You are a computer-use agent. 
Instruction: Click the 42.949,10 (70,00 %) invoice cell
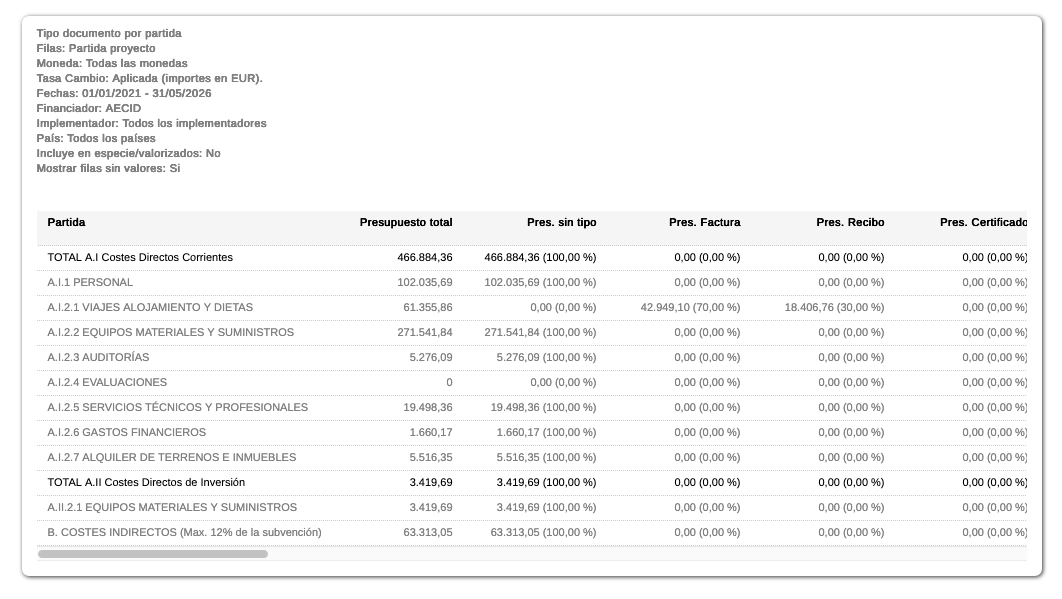(690, 307)
